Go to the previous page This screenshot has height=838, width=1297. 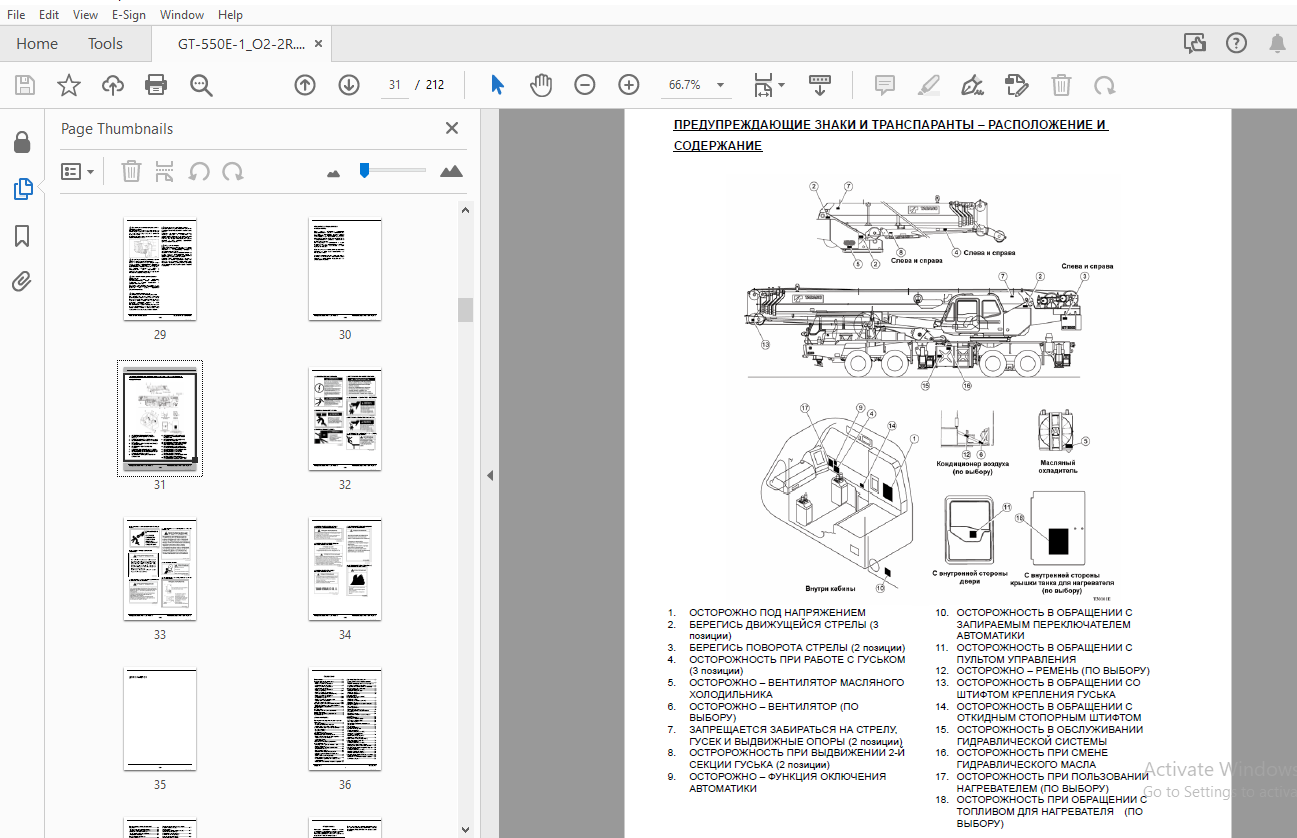[305, 85]
